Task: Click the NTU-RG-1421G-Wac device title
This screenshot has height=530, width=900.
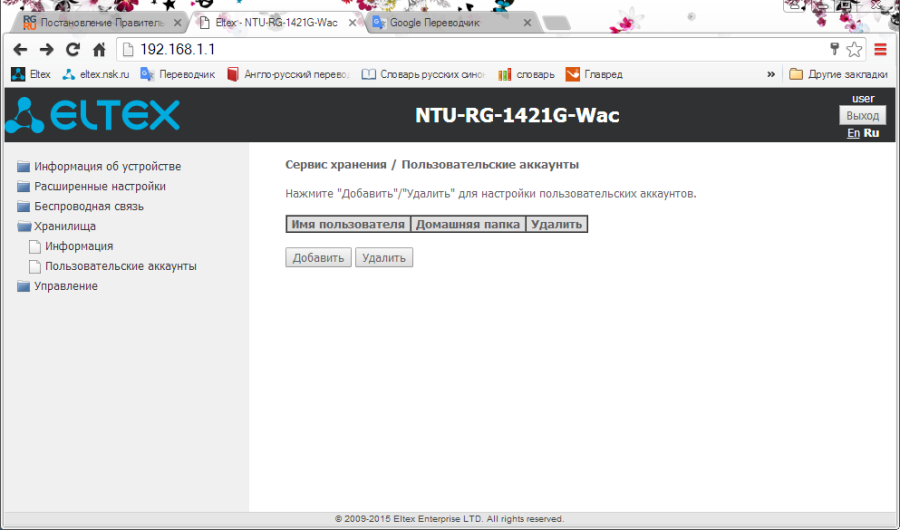Action: point(517,115)
